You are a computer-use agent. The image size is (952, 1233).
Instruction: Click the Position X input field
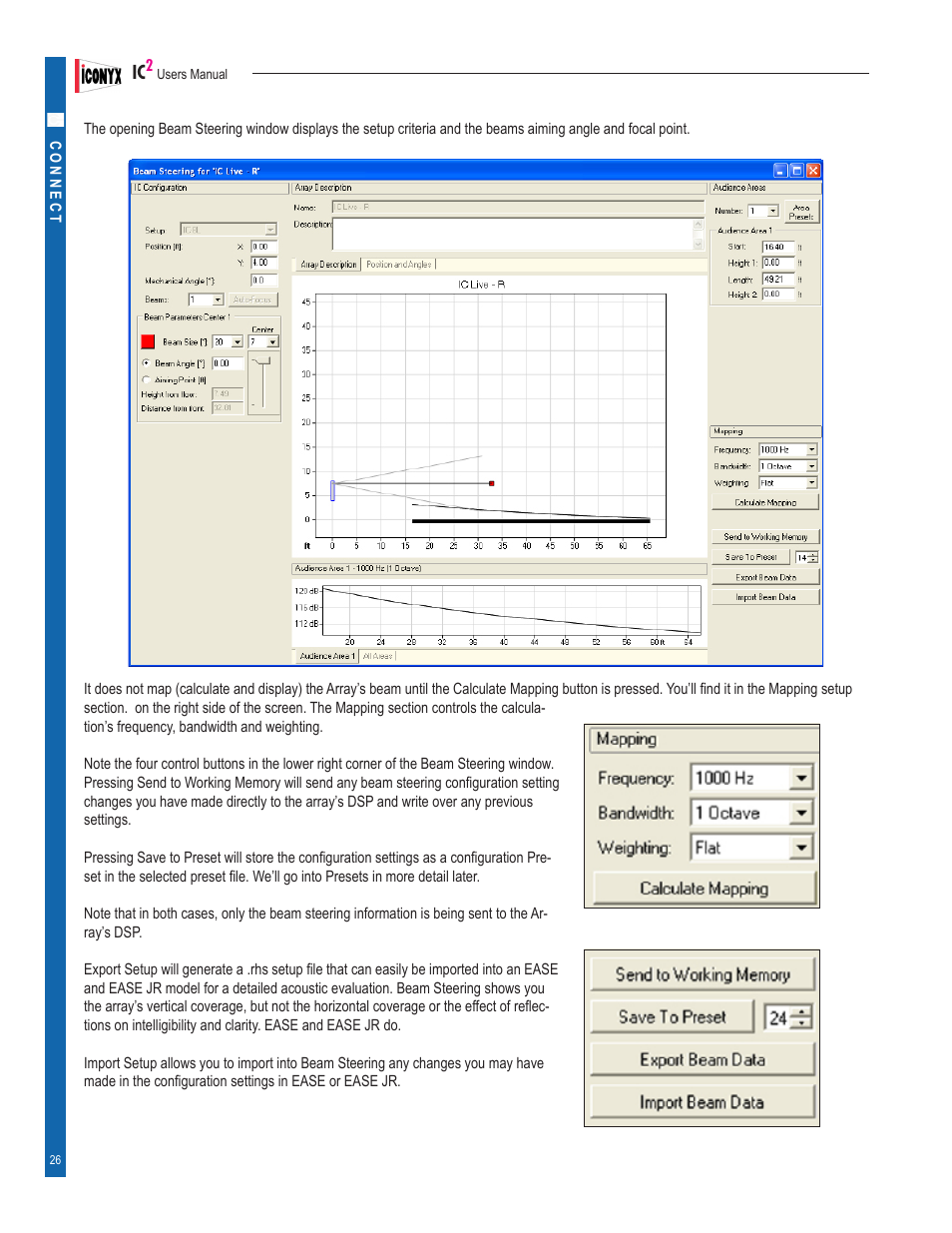point(263,247)
